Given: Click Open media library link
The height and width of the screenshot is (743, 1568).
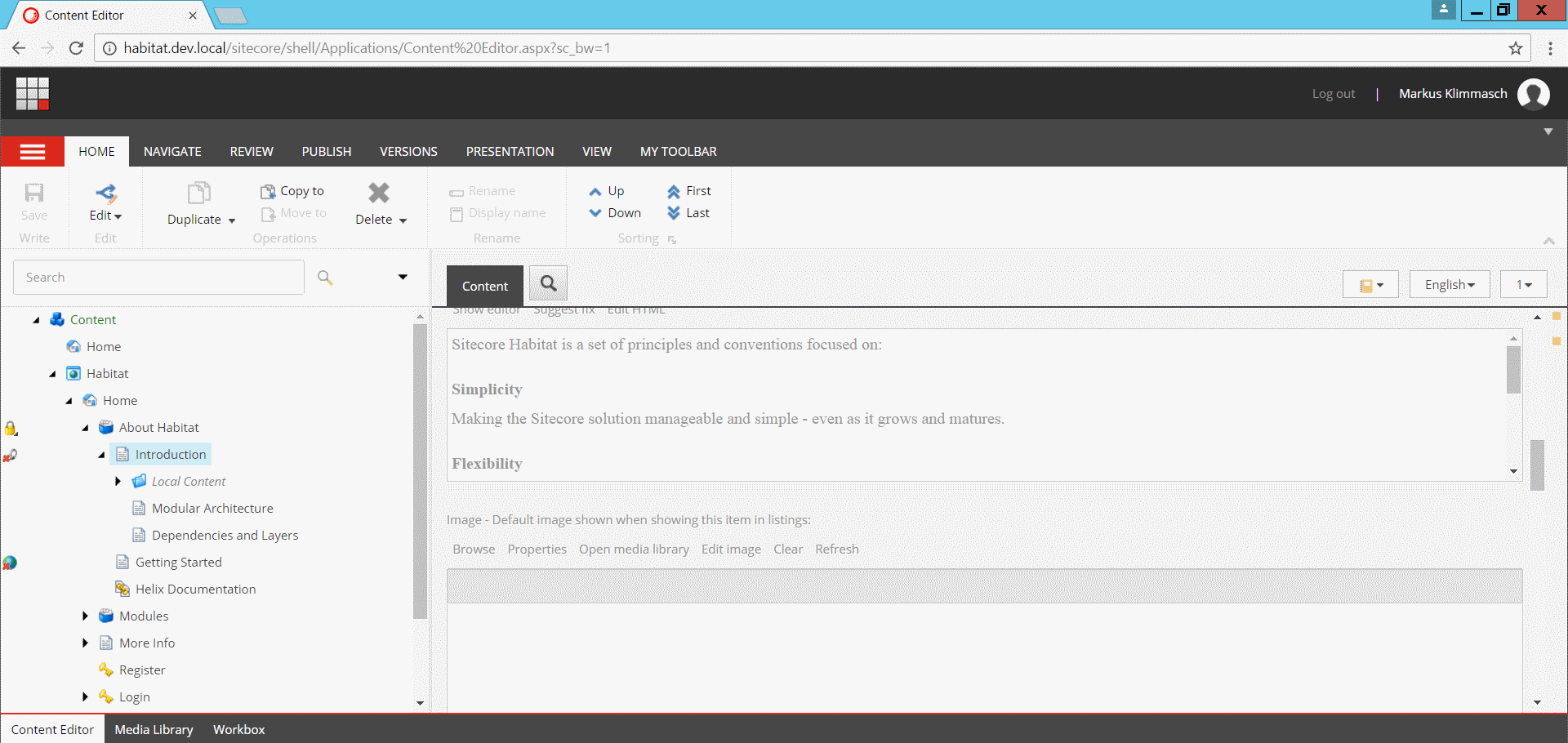Looking at the screenshot, I should 634,549.
